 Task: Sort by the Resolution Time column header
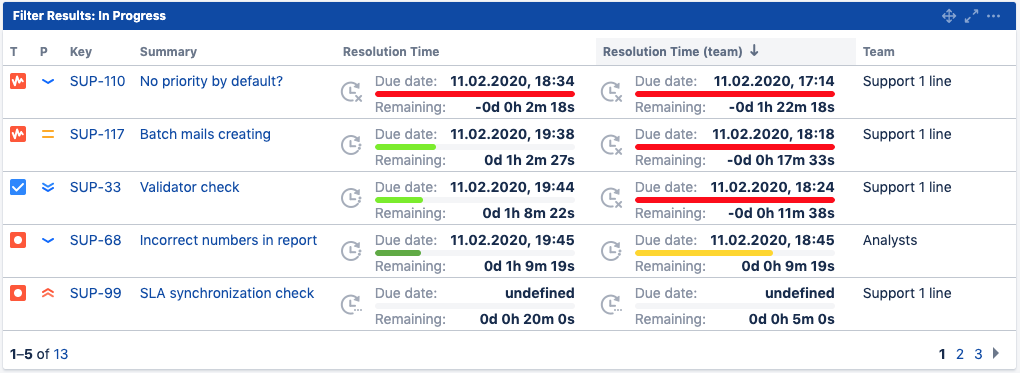pos(391,51)
